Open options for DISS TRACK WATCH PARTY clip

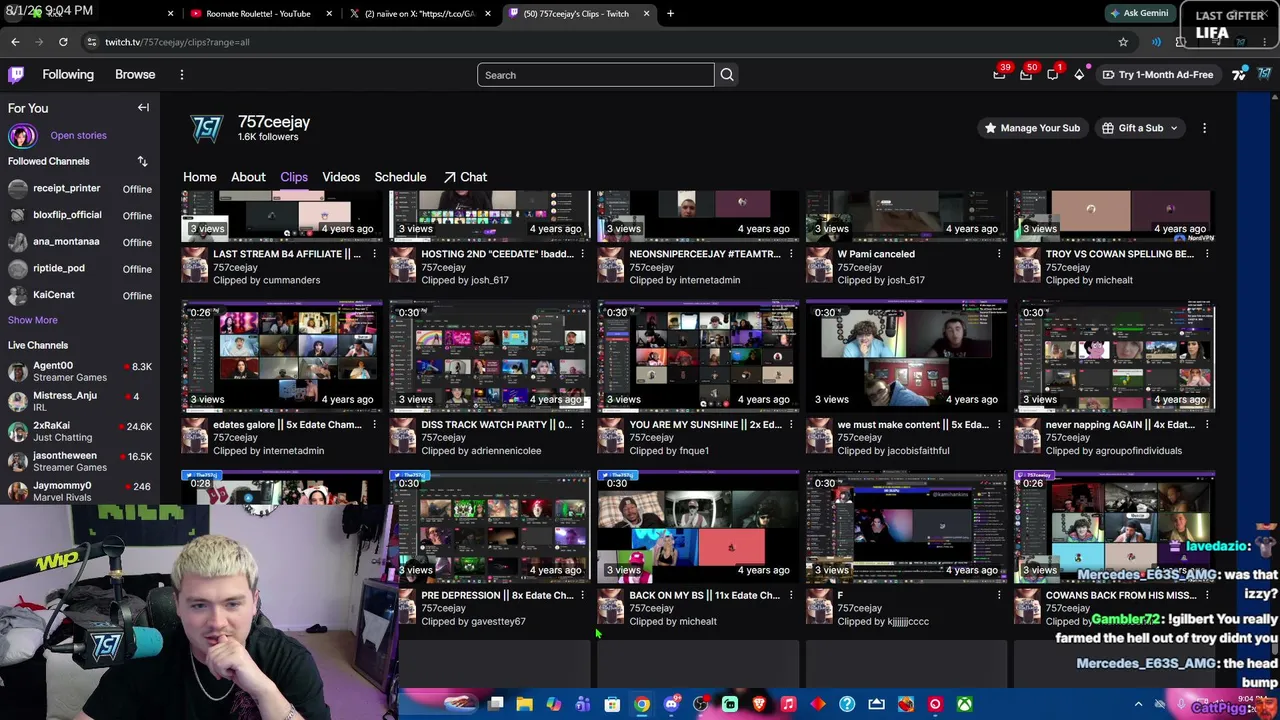pyautogui.click(x=582, y=425)
